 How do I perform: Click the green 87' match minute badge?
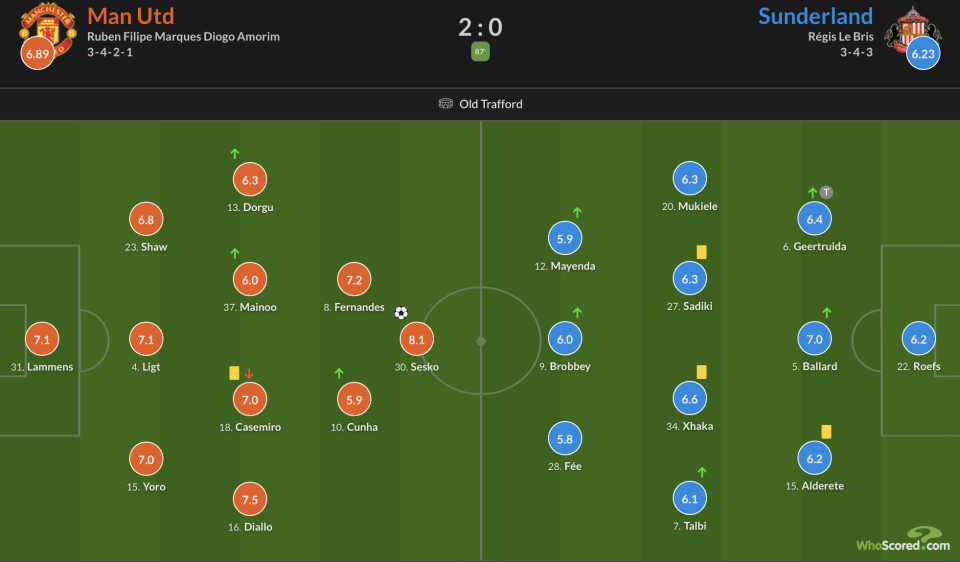click(x=480, y=52)
